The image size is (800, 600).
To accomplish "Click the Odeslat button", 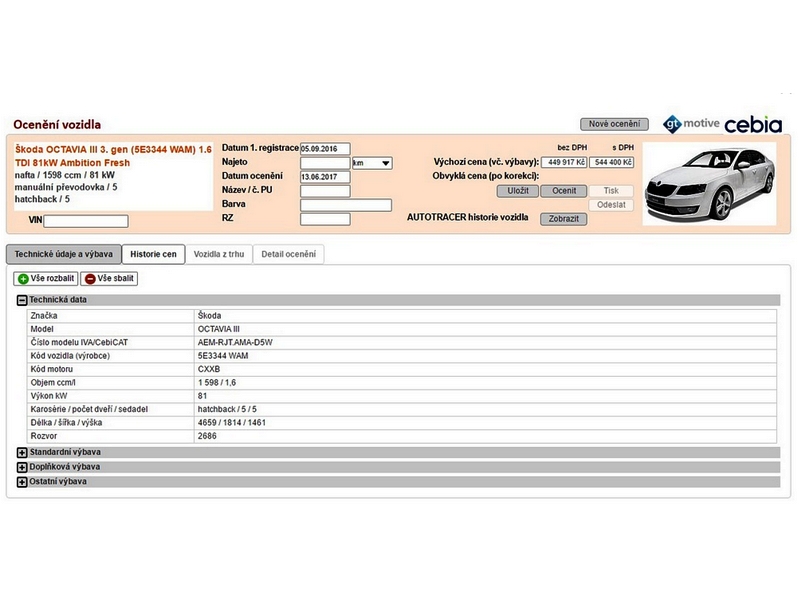I will (x=611, y=205).
